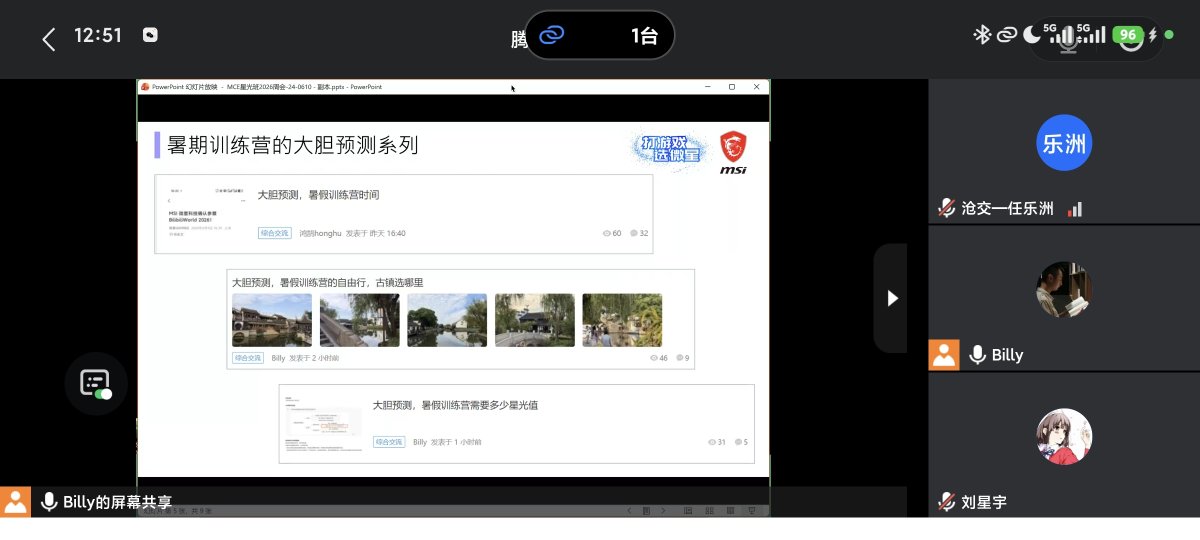1200x540 pixels.
Task: Tap microphone icon beside Billy的屏幕共享
Action: [x=48, y=502]
